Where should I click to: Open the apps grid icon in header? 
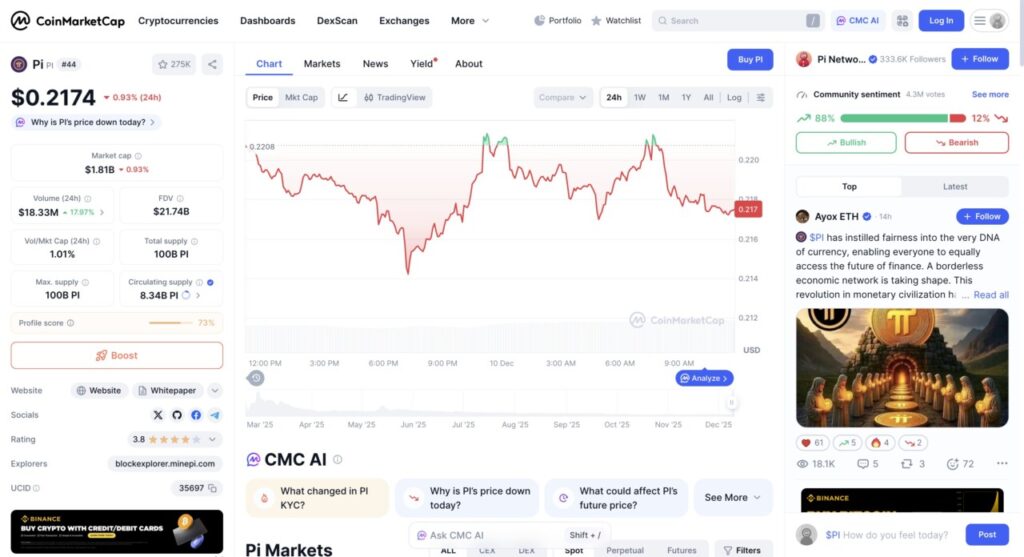click(x=902, y=20)
